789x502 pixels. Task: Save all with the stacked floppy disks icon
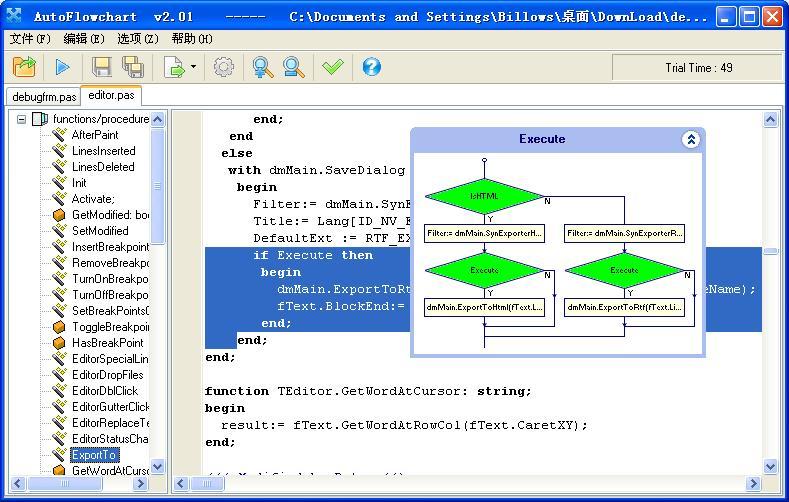click(133, 66)
